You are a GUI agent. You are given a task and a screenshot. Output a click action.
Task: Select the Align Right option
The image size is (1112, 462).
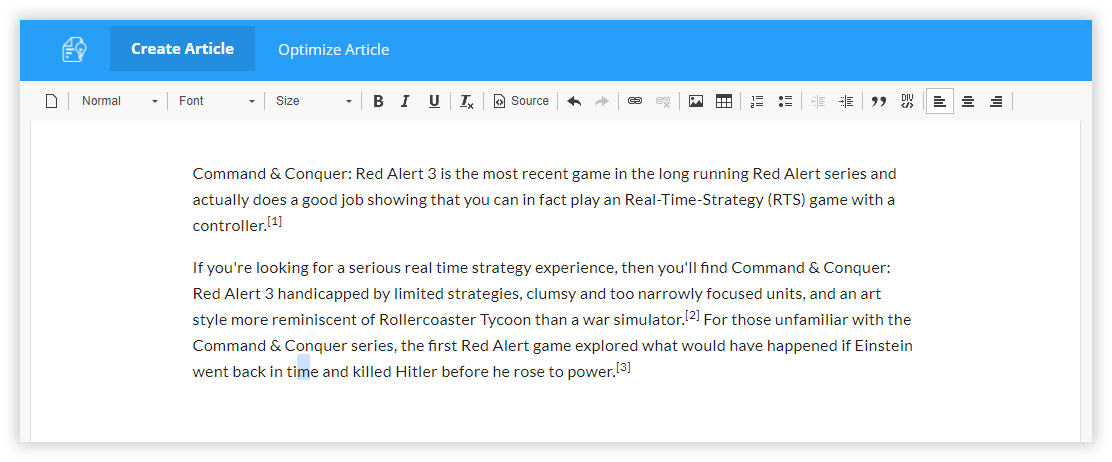tap(996, 101)
